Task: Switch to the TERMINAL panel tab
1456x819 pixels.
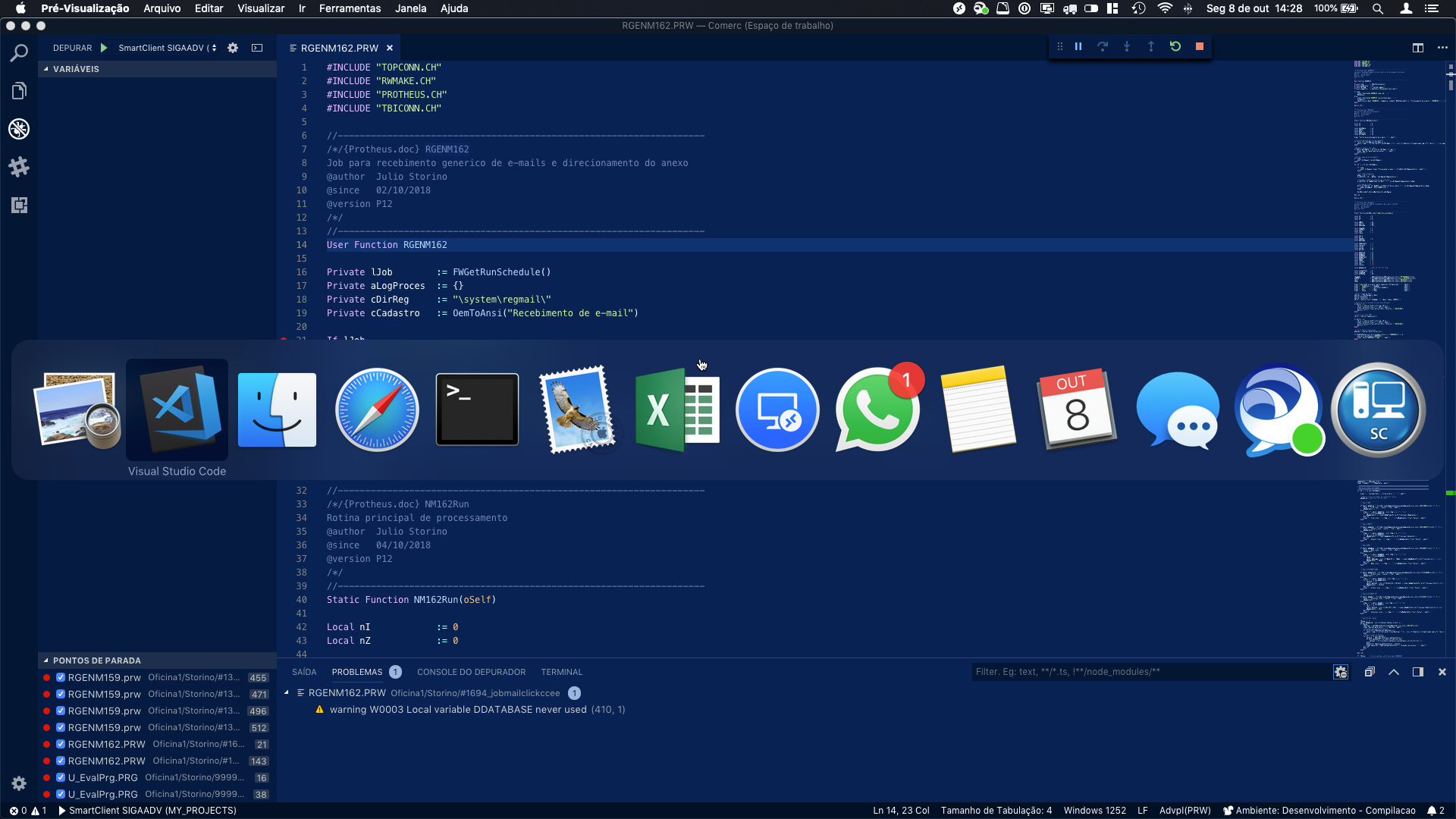Action: click(561, 672)
